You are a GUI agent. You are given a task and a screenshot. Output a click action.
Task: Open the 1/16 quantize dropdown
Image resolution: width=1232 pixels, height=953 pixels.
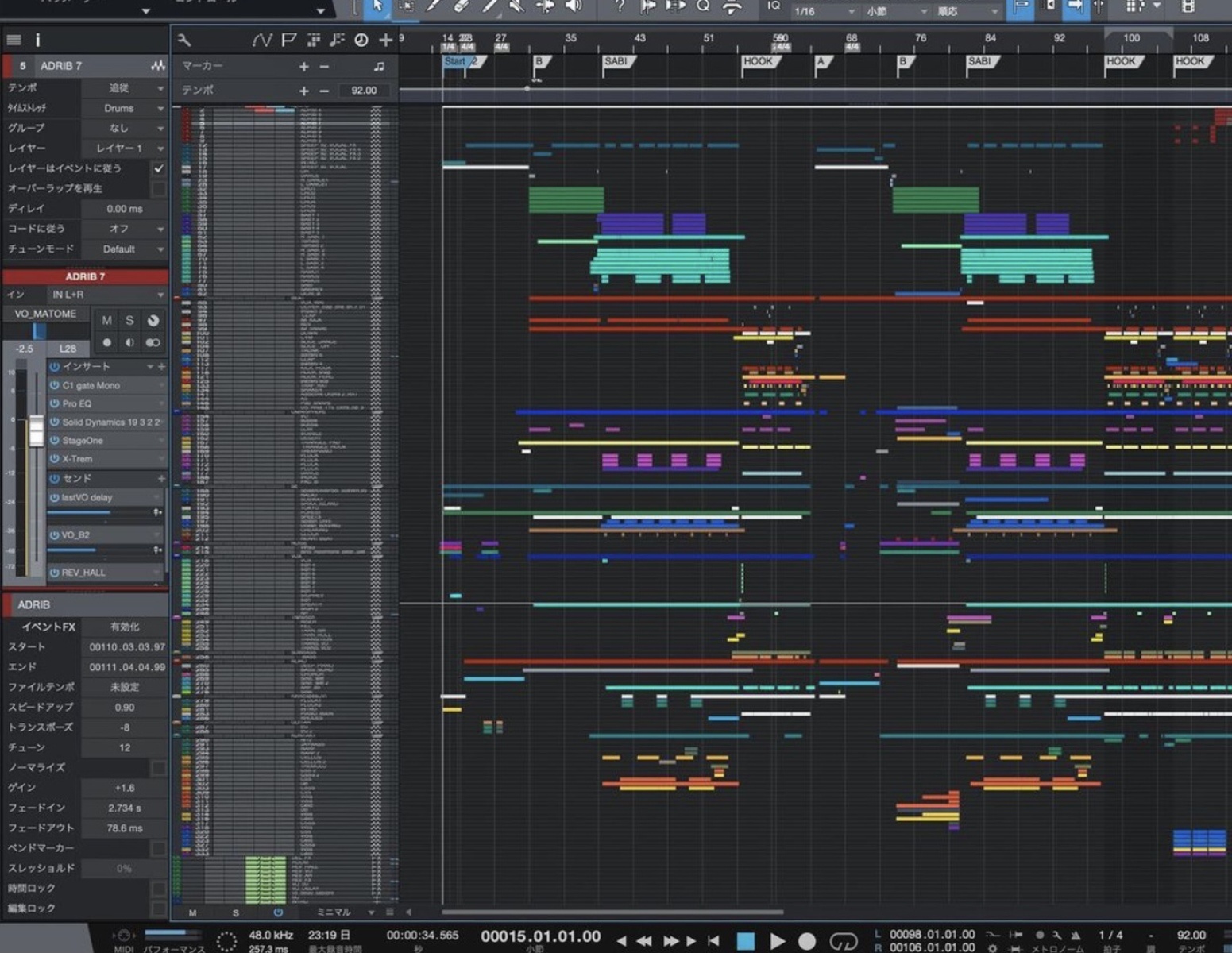(825, 11)
